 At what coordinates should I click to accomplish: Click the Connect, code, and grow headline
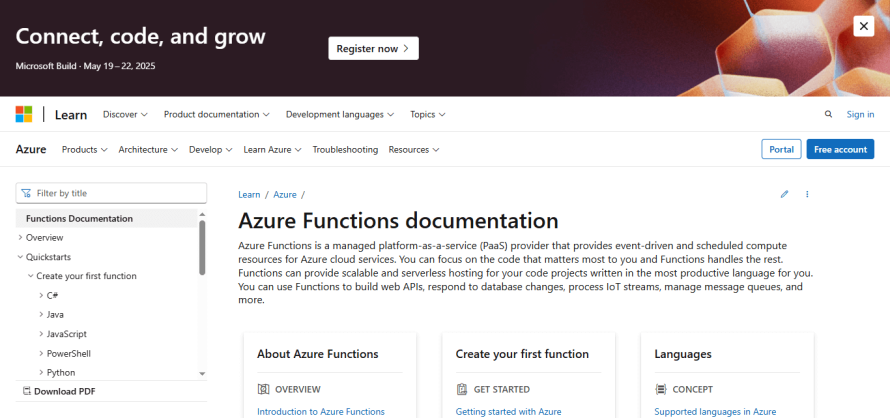pyautogui.click(x=140, y=36)
